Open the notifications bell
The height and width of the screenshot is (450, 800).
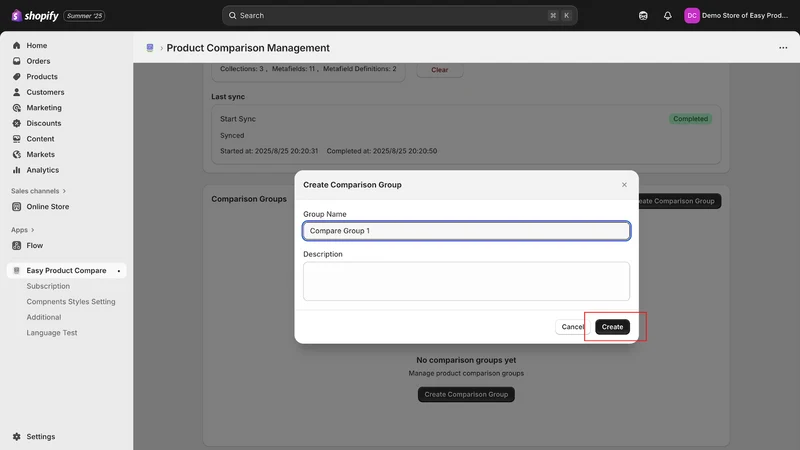[667, 16]
